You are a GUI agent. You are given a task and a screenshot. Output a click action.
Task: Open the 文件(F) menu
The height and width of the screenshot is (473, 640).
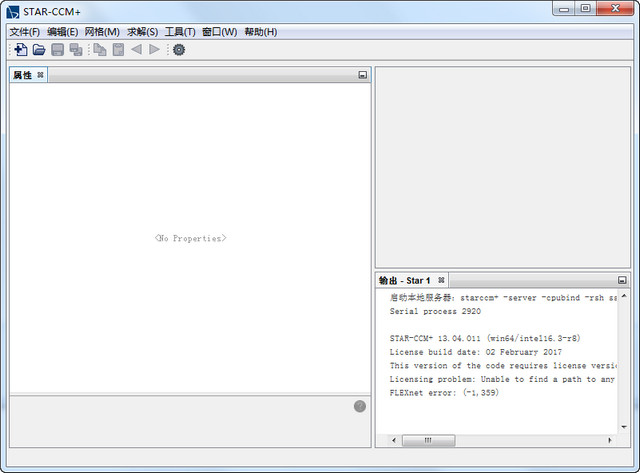(24, 32)
